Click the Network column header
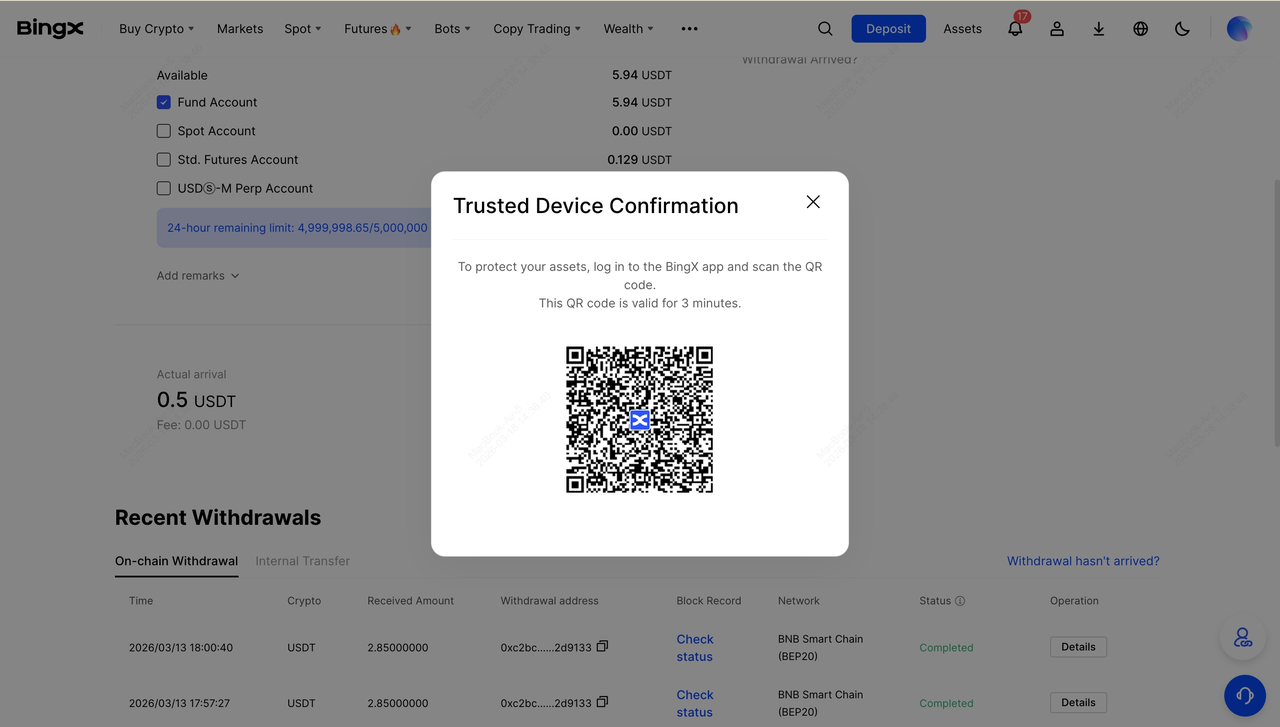Screen dimensions: 1280x727 point(799,601)
